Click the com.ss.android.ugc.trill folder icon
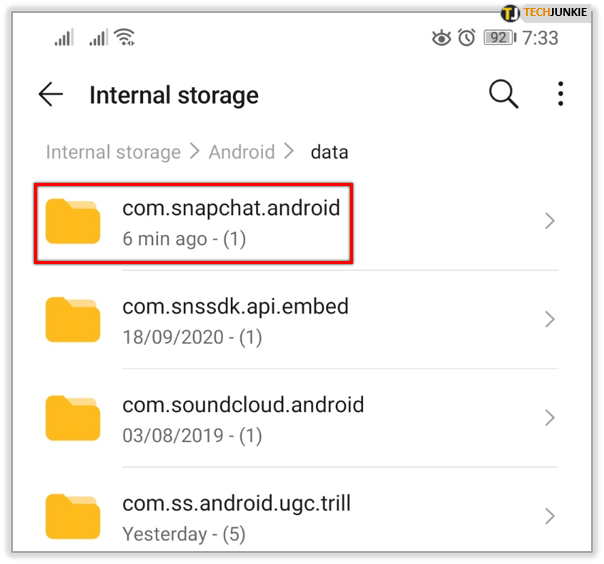The width and height of the screenshot is (604, 564). point(73,516)
